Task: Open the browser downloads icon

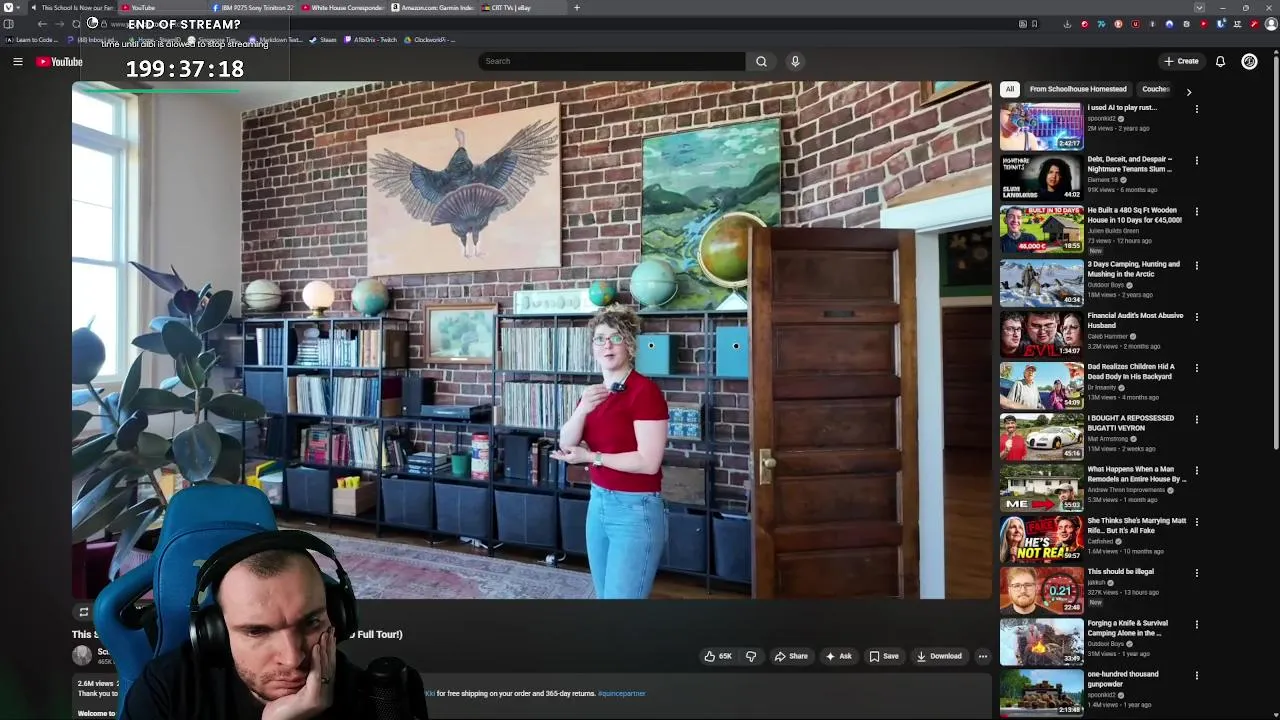Action: 1067,24
